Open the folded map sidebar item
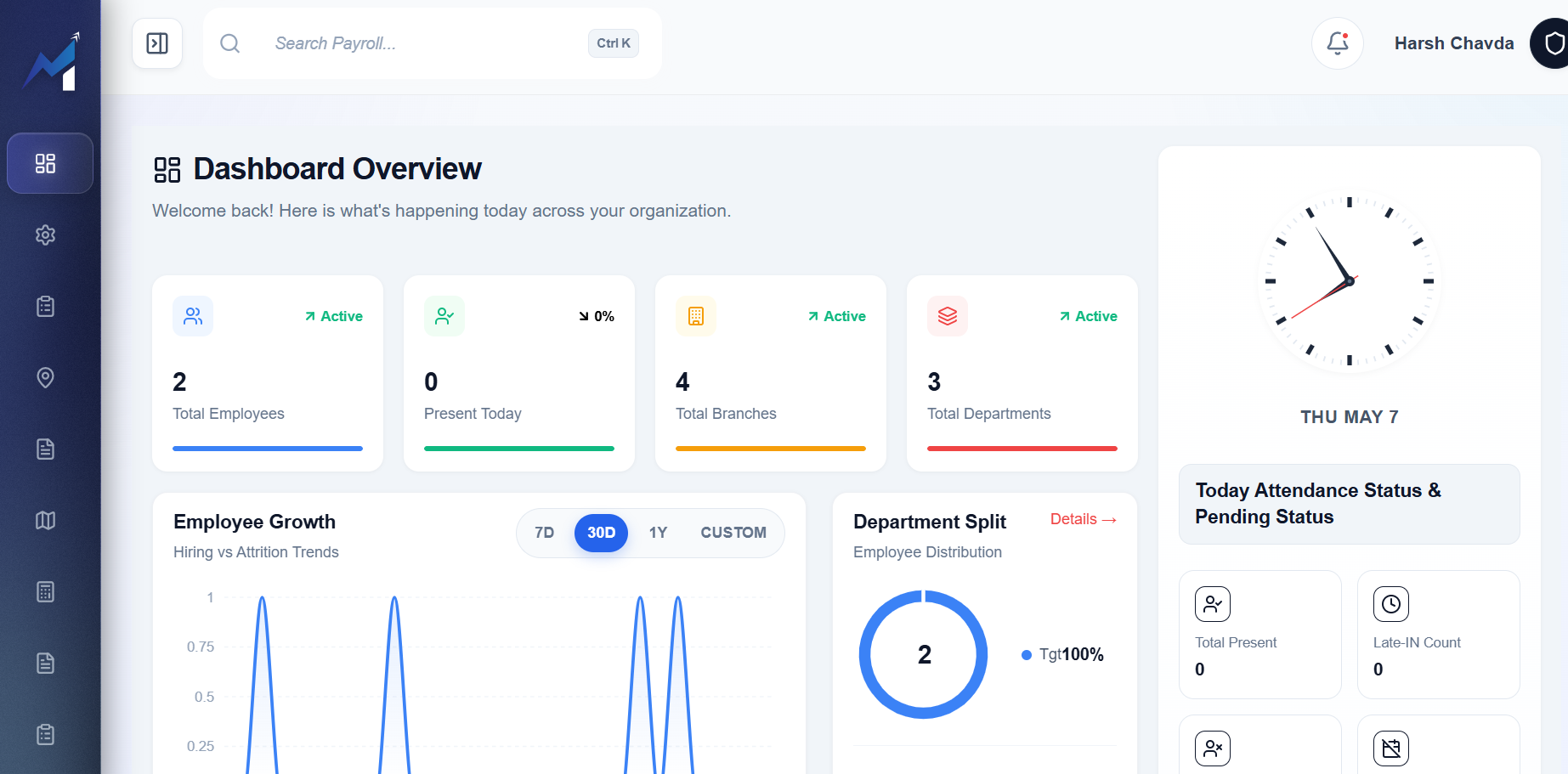 click(46, 520)
